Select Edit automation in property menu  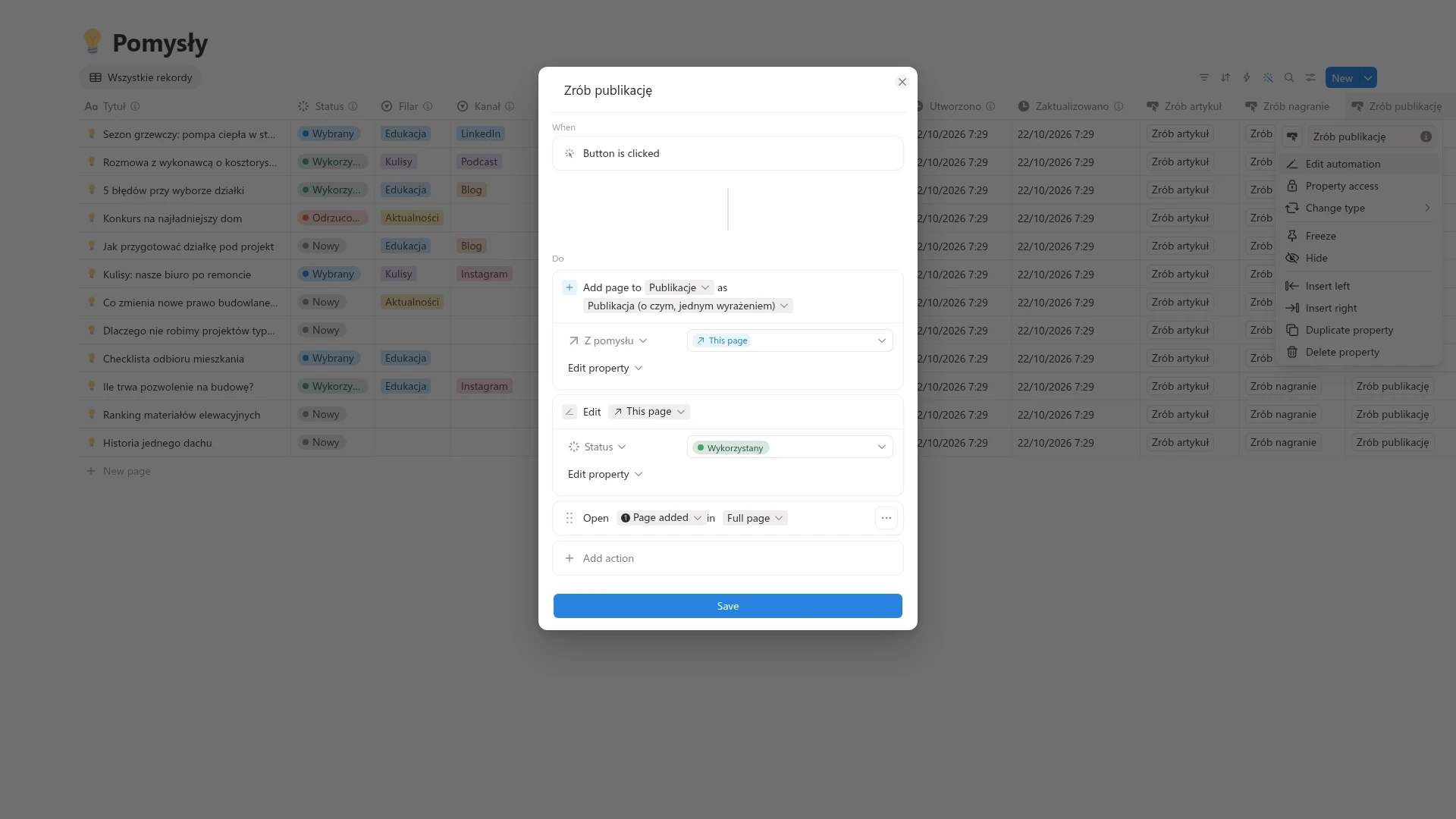[x=1359, y=164]
